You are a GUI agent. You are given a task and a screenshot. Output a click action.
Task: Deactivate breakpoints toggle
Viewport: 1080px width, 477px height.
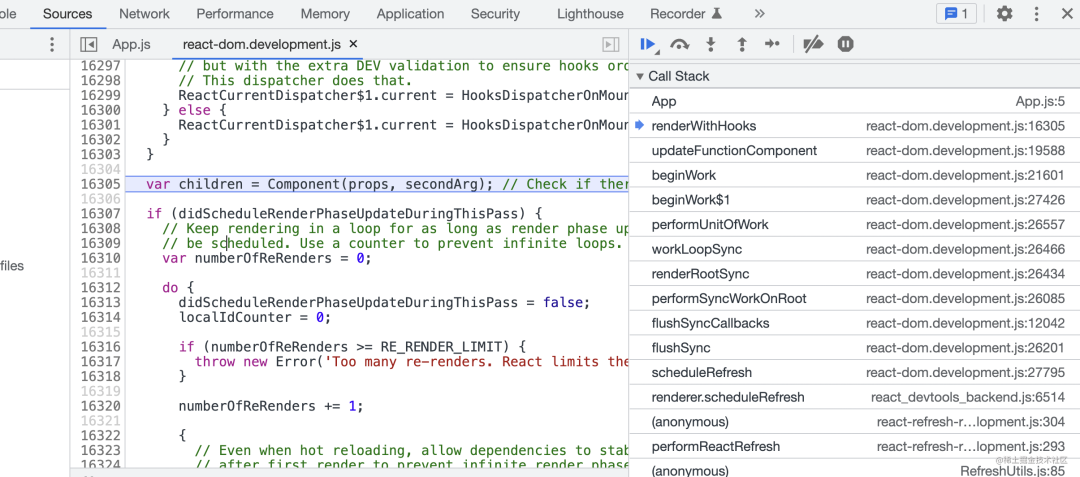[x=813, y=45]
